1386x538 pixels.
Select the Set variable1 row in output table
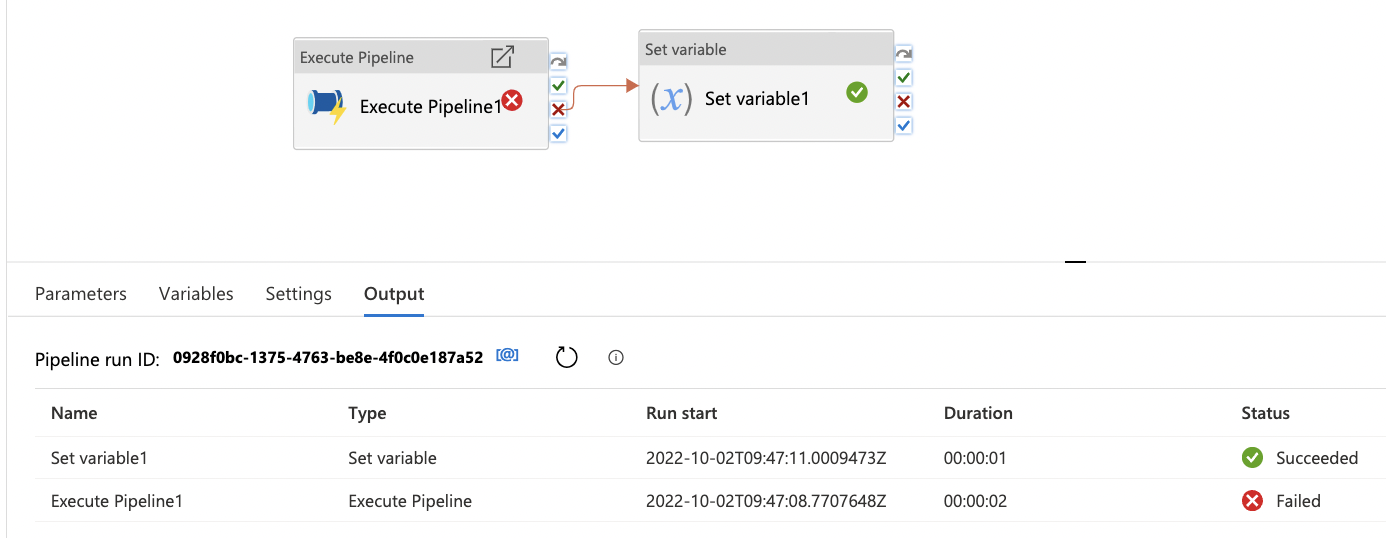click(99, 458)
